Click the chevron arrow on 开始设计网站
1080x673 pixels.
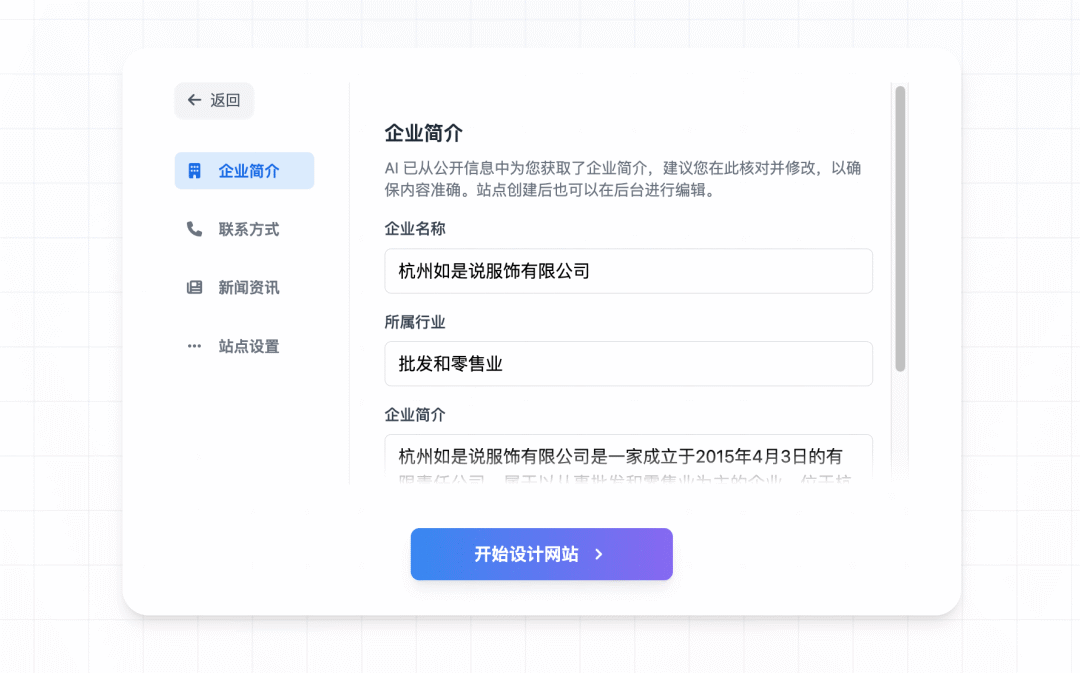[x=599, y=554]
